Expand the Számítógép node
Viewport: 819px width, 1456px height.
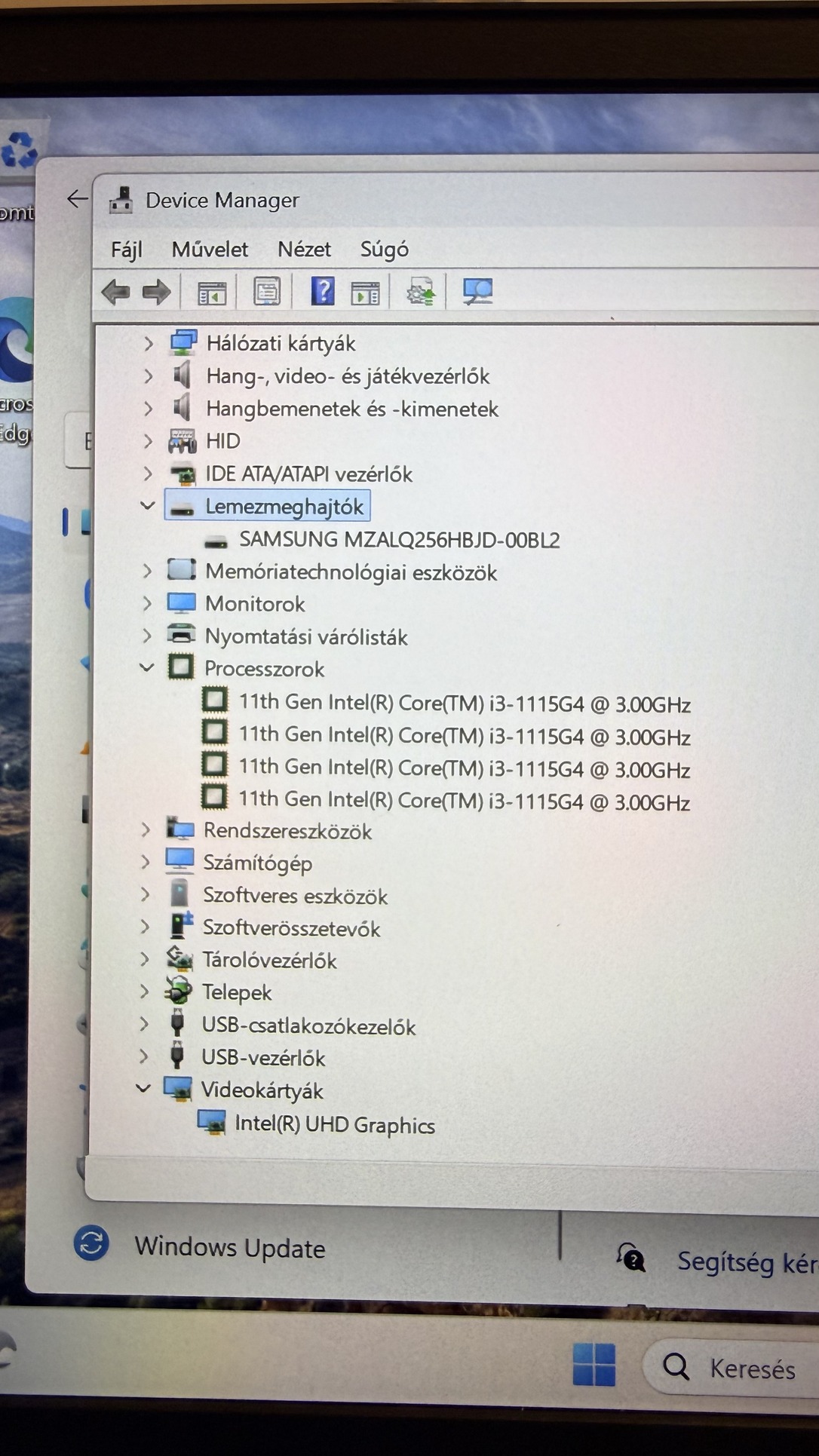(146, 862)
